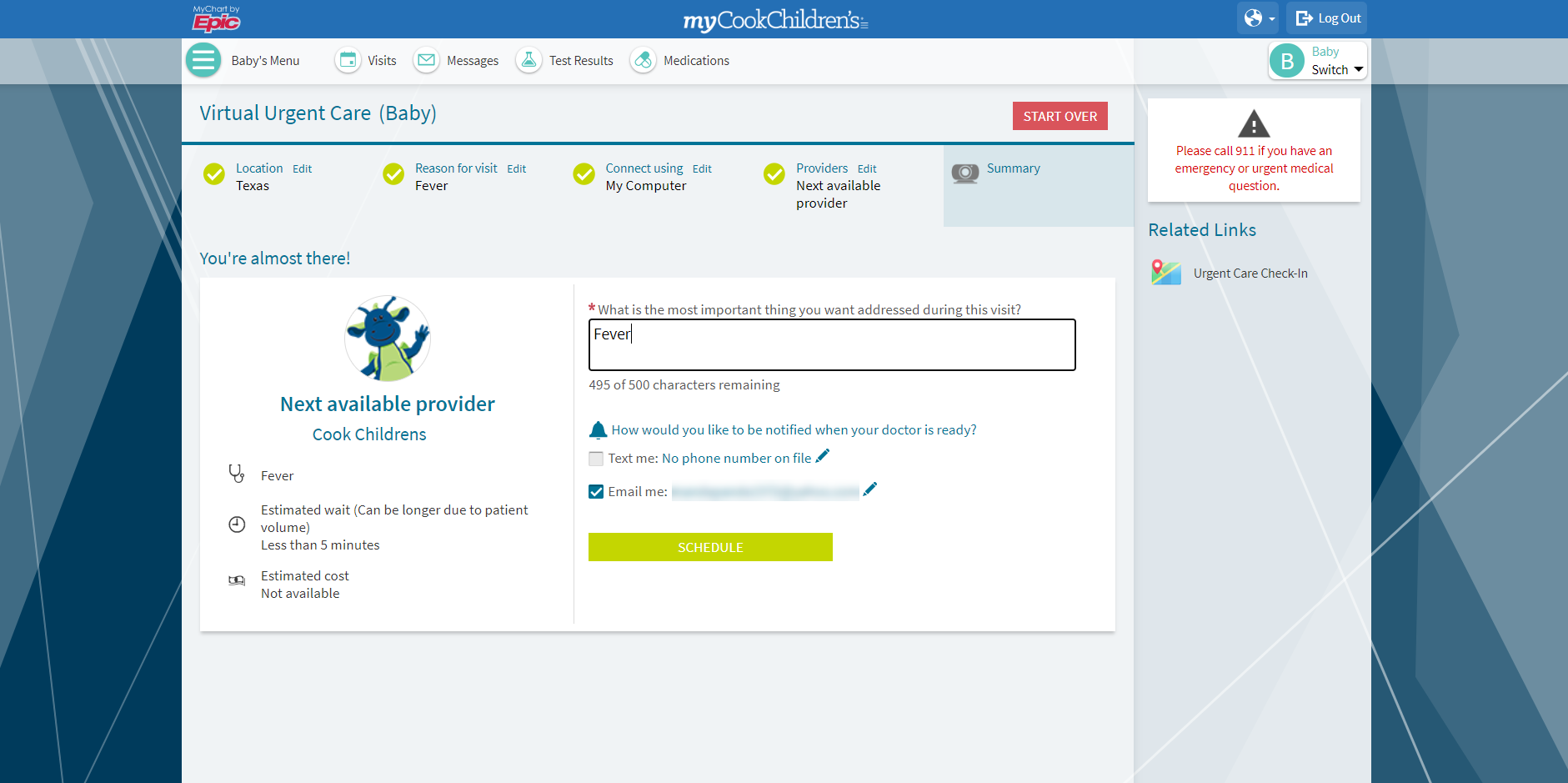
Task: Focus the most important thing text field
Action: pos(832,344)
